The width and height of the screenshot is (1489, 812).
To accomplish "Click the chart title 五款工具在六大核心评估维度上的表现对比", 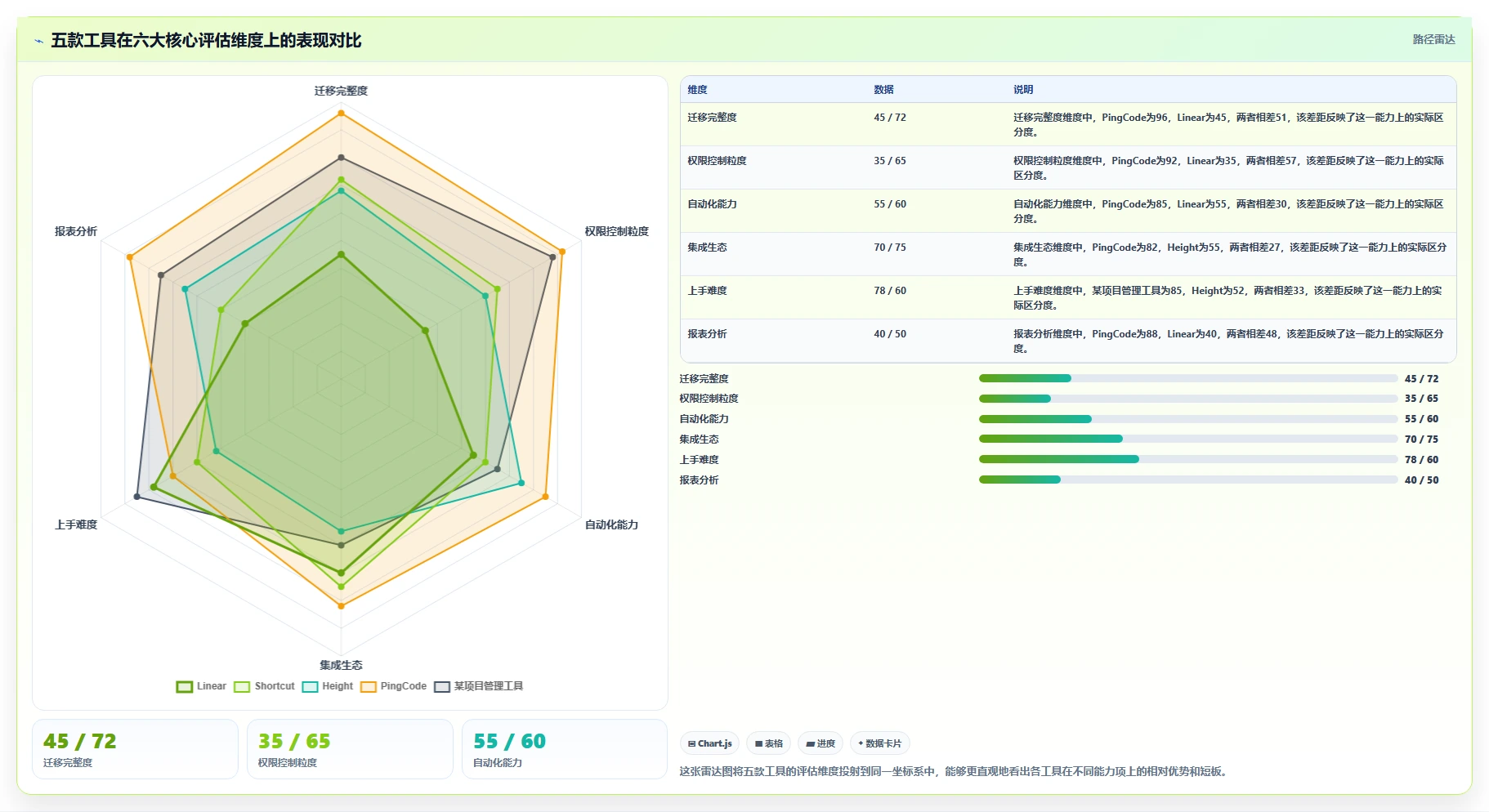I will point(206,41).
